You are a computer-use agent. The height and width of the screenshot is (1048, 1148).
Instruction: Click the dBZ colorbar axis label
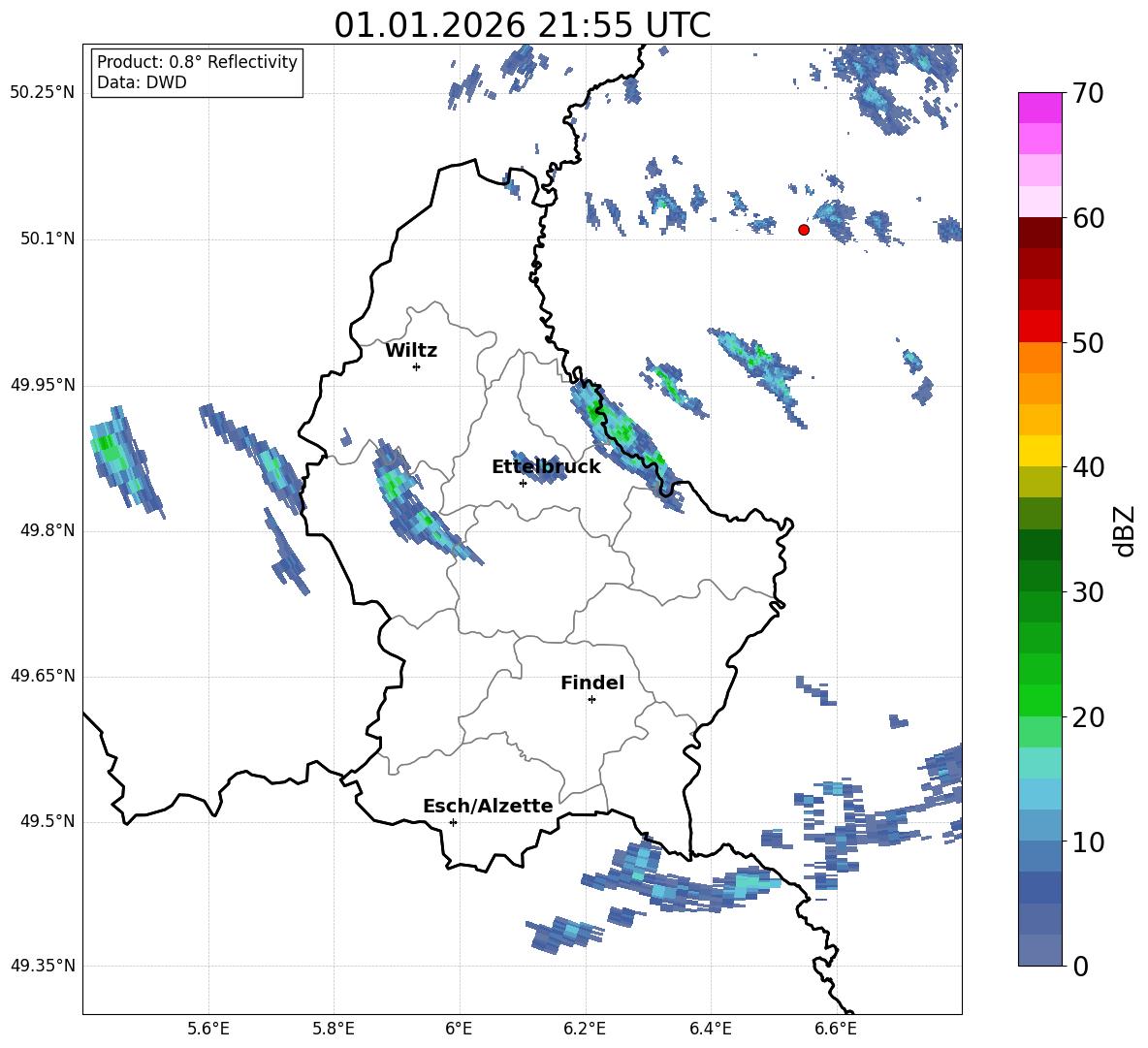pyautogui.click(x=1123, y=530)
